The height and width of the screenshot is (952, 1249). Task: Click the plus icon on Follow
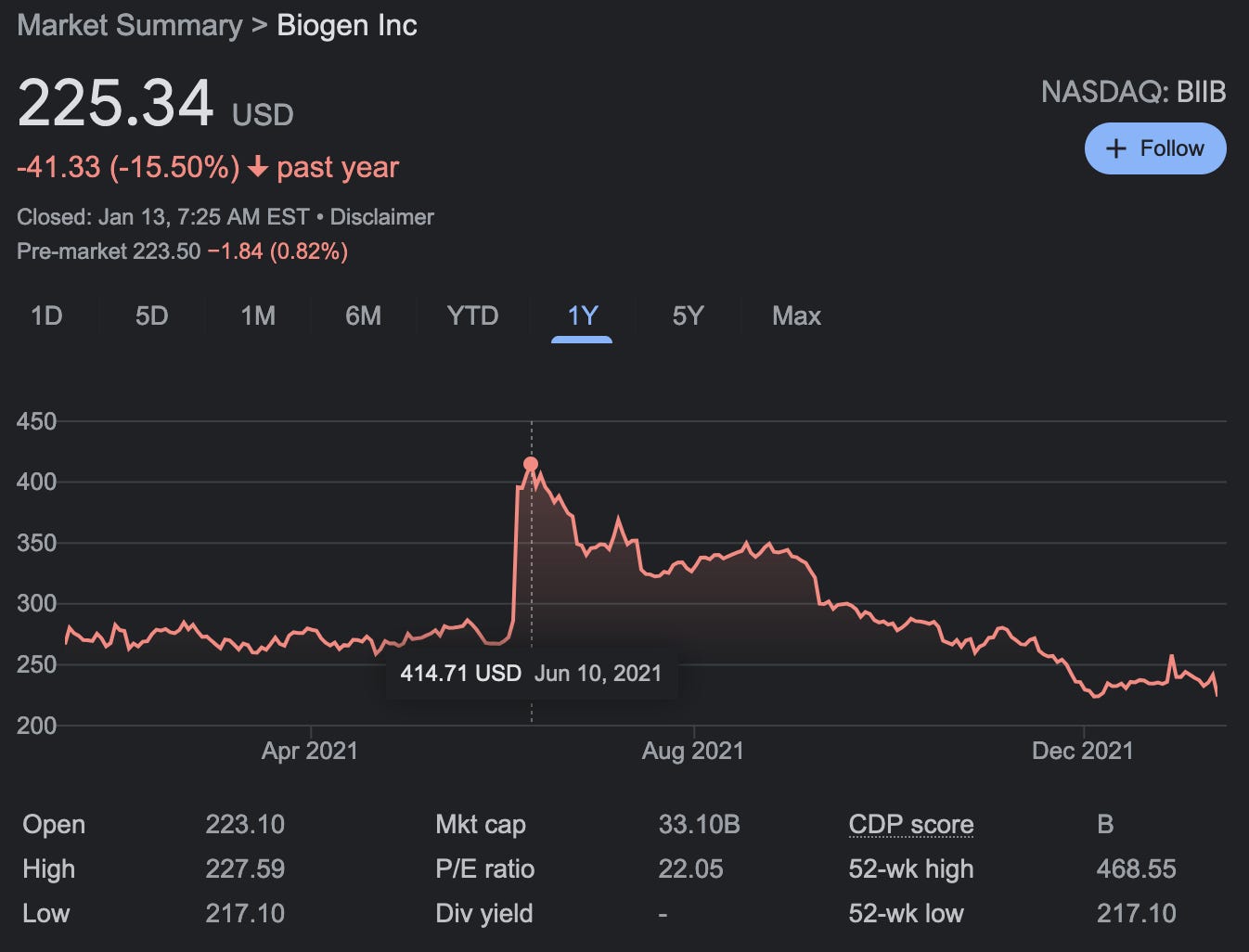(1116, 148)
